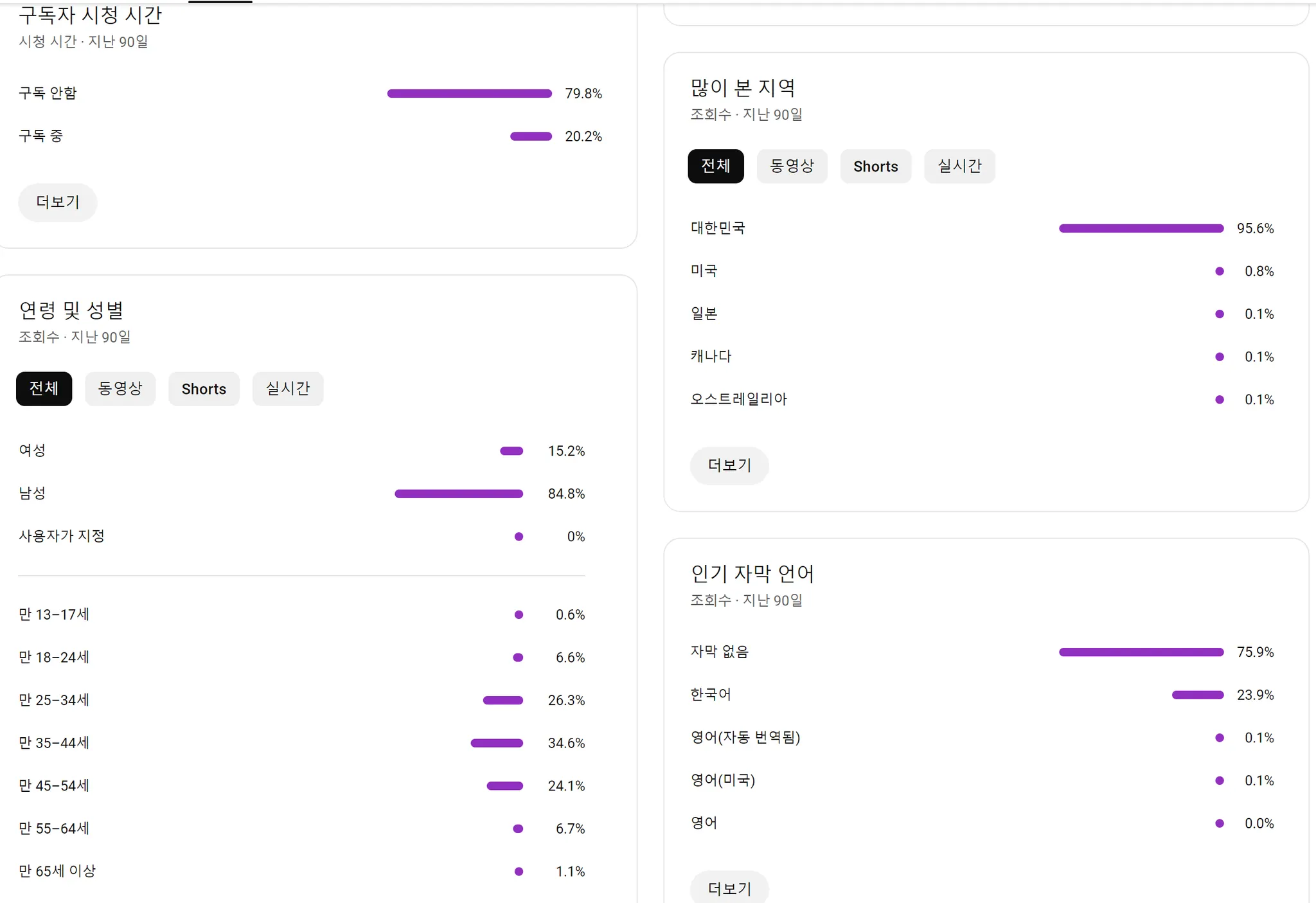The image size is (1316, 903).
Task: Click the 대한민국 95.6% purple bar
Action: 1141,228
